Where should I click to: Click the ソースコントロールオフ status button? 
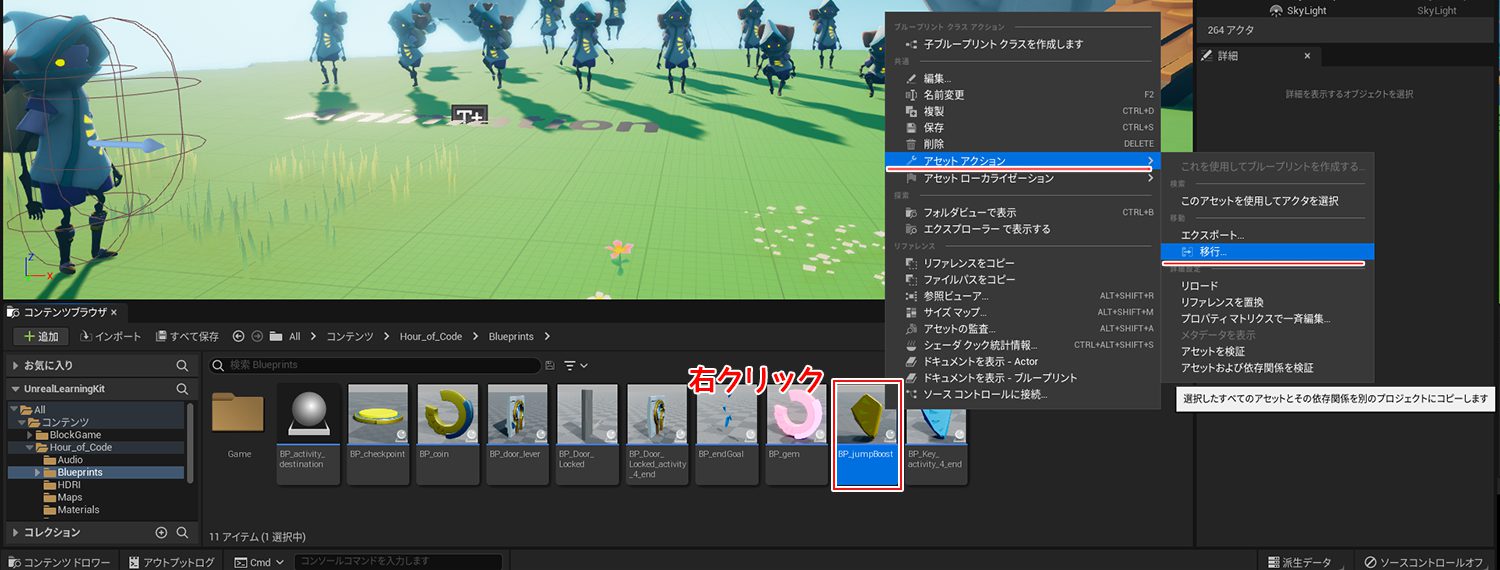(1427, 562)
